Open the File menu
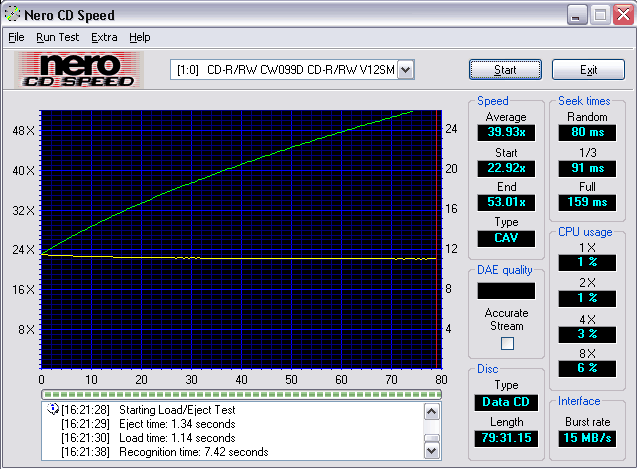 (16, 37)
